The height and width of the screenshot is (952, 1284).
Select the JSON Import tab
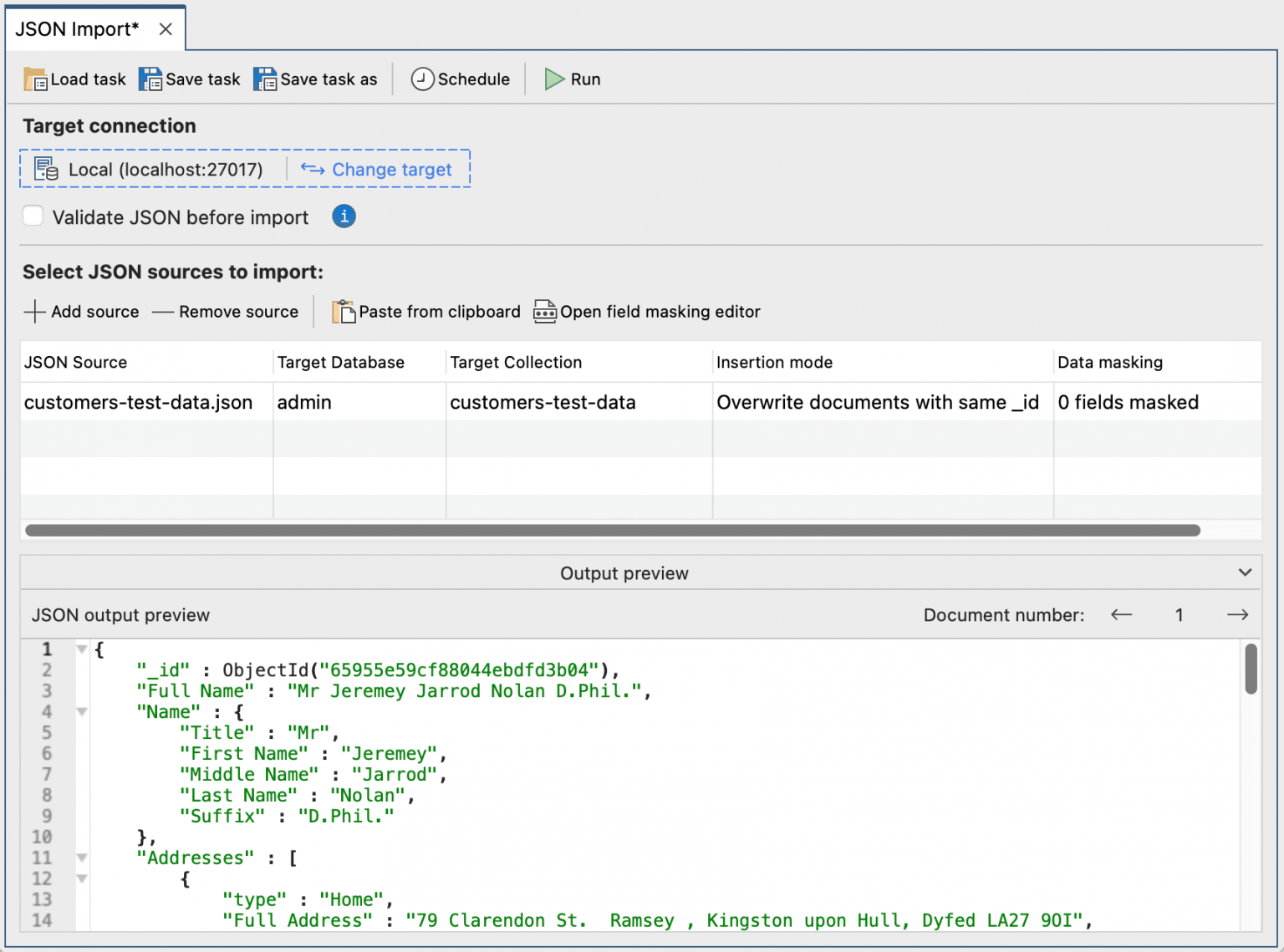(x=77, y=28)
